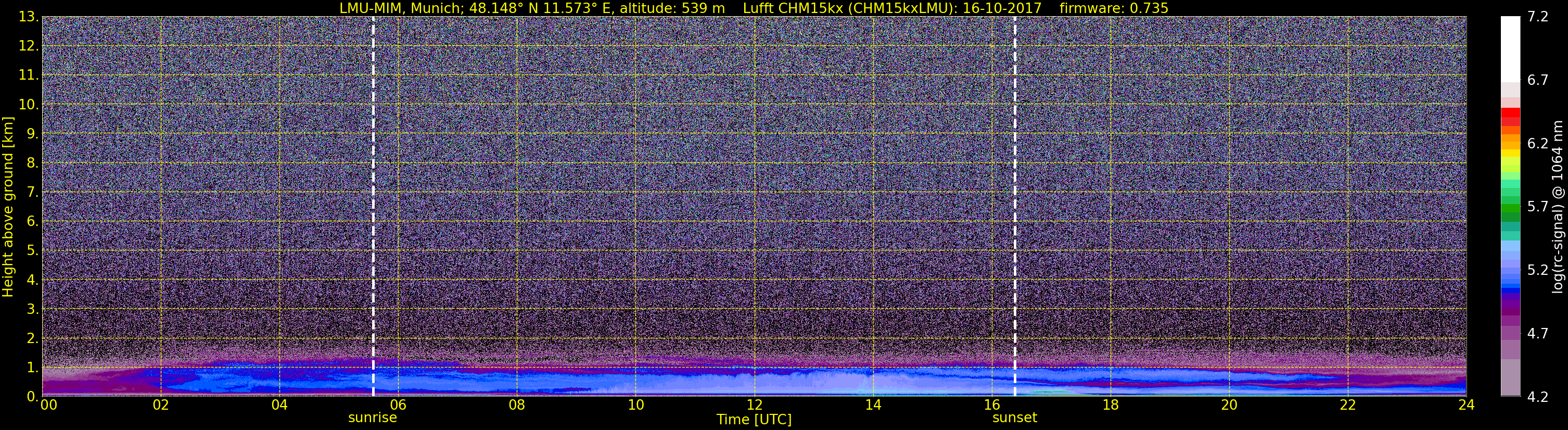Click the white dashed sunrise line
This screenshot has height=430, width=1568.
click(x=373, y=207)
